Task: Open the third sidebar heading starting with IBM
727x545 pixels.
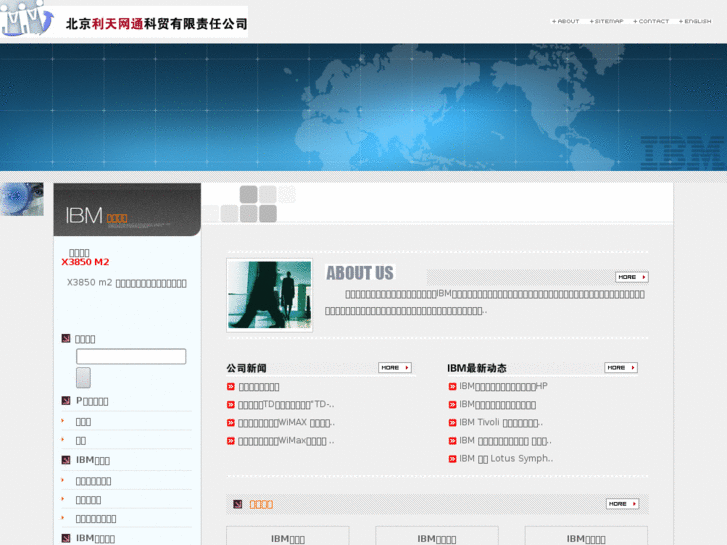Action: point(93,460)
